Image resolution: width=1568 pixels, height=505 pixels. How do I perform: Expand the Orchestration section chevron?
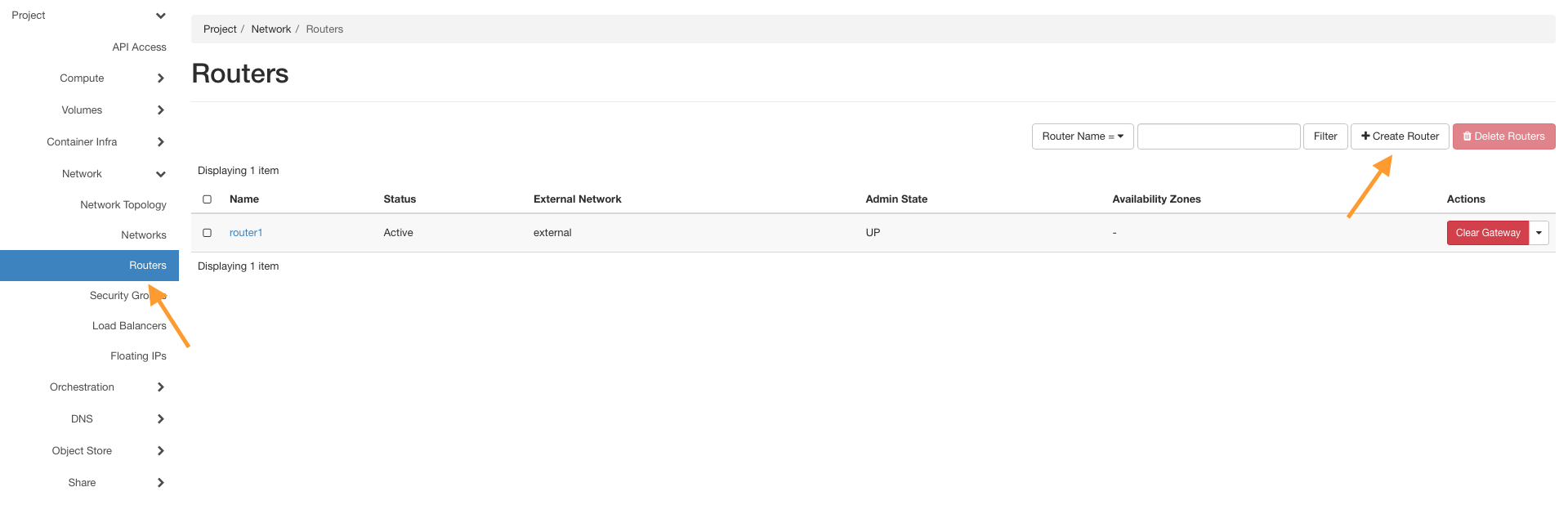(160, 387)
